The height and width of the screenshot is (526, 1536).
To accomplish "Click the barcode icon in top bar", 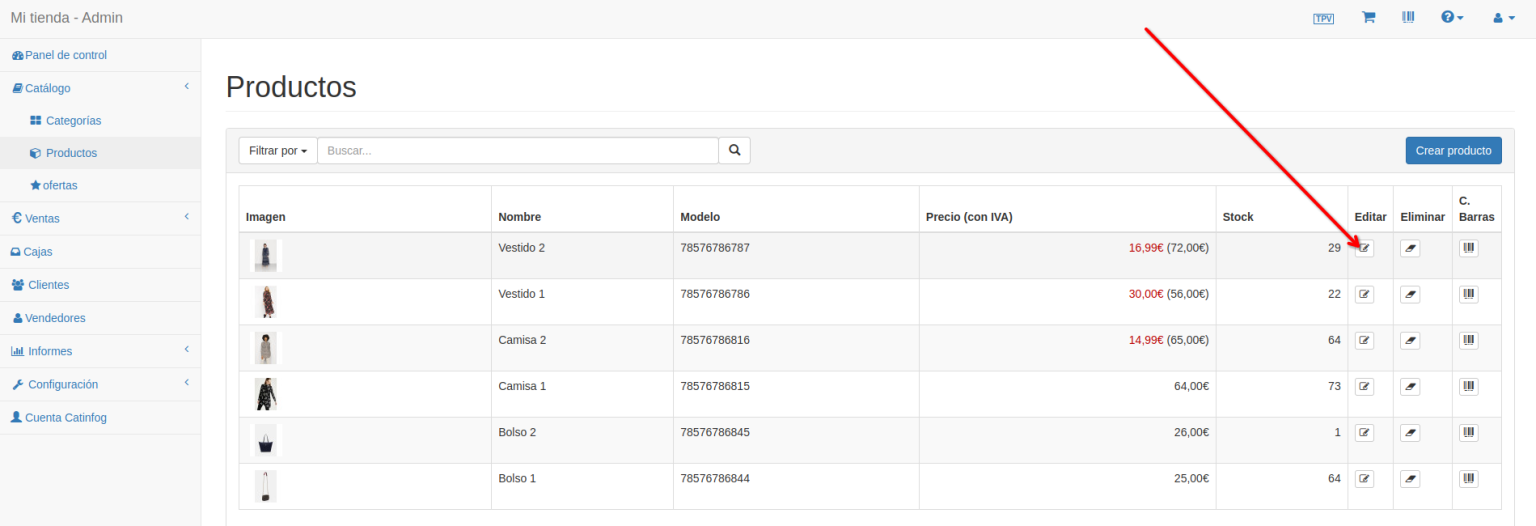I will pyautogui.click(x=1408, y=18).
